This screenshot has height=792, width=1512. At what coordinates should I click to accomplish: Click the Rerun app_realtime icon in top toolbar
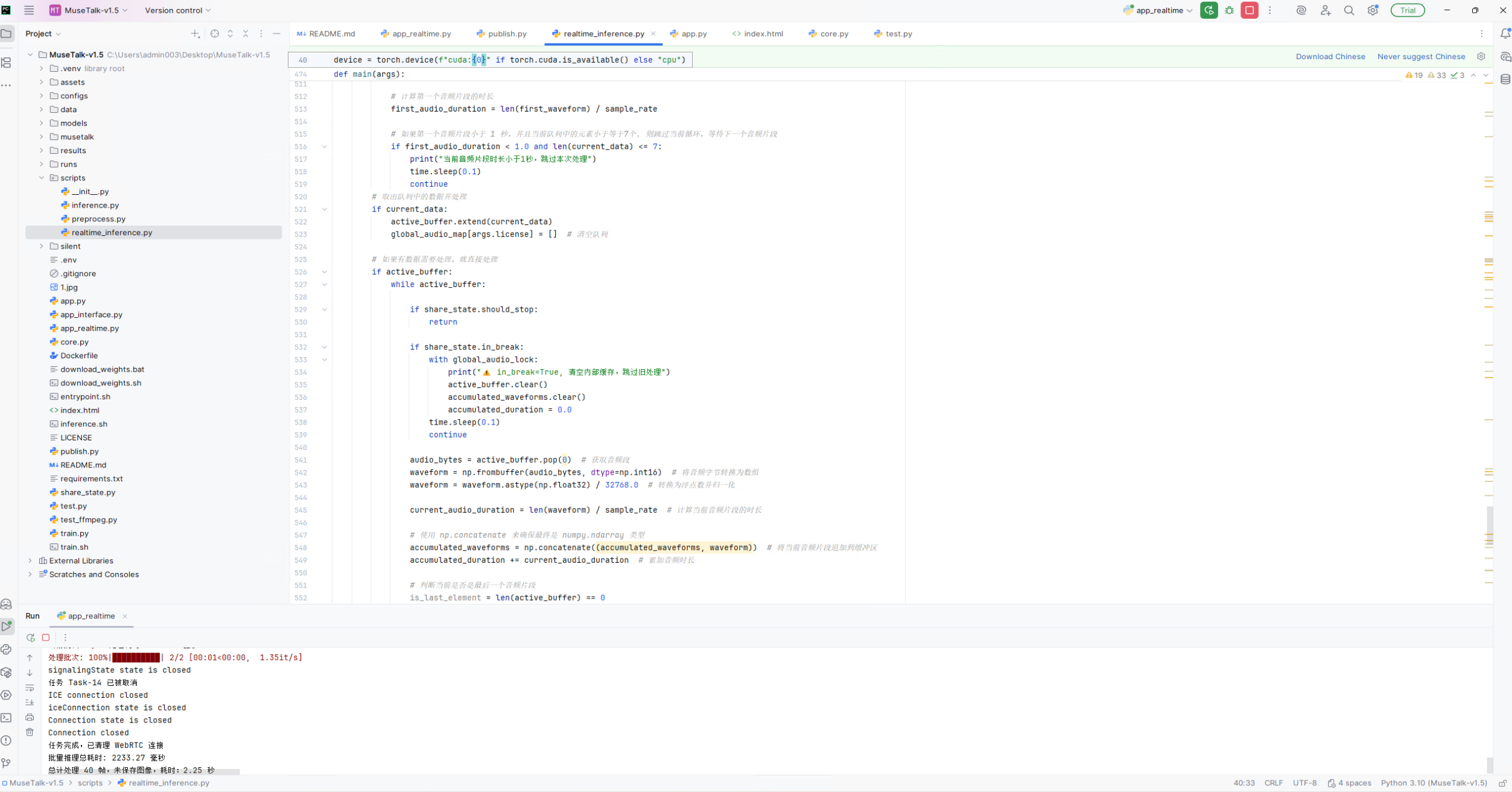pyautogui.click(x=1209, y=10)
